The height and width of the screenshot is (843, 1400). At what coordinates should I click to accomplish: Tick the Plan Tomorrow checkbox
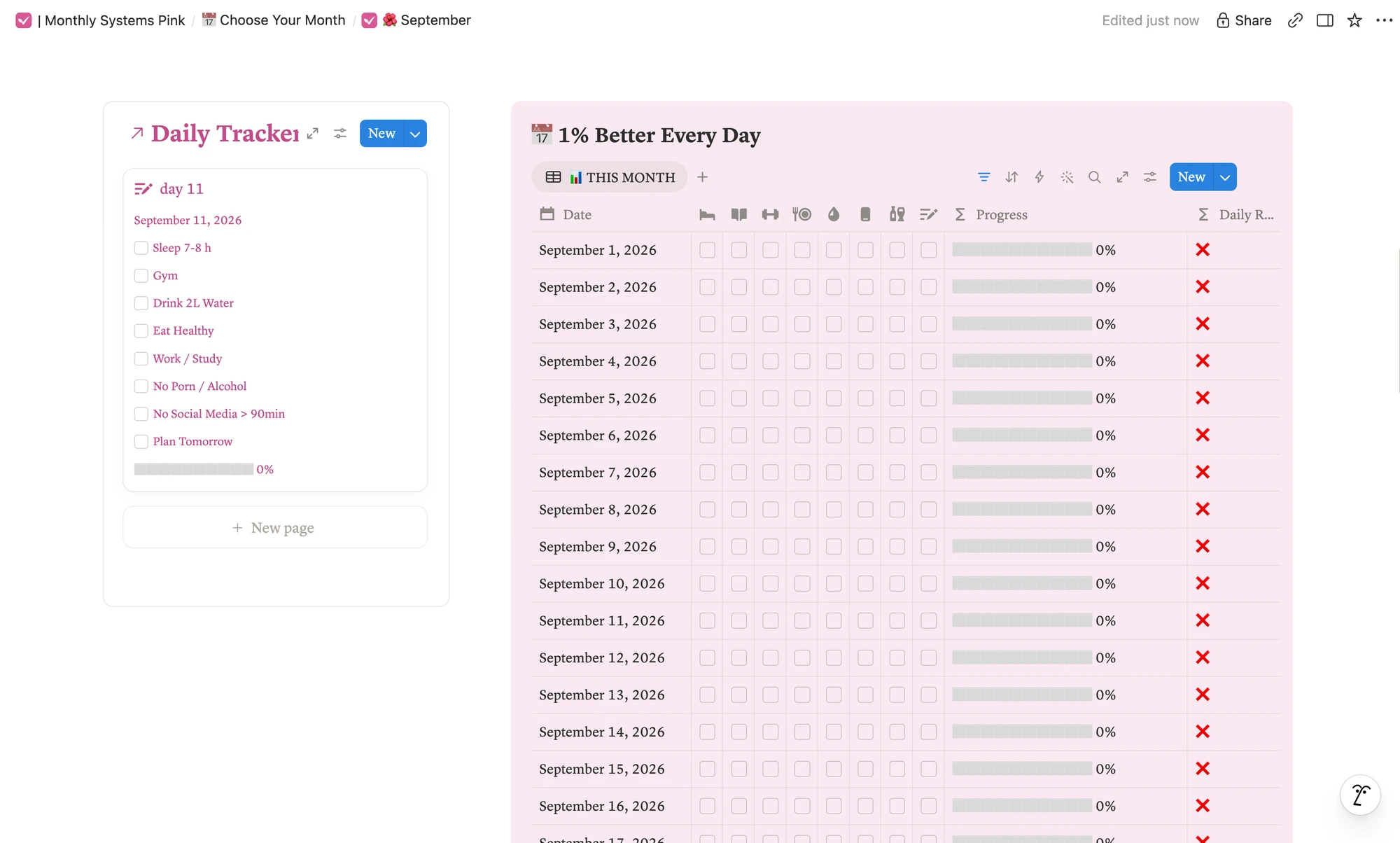(141, 441)
